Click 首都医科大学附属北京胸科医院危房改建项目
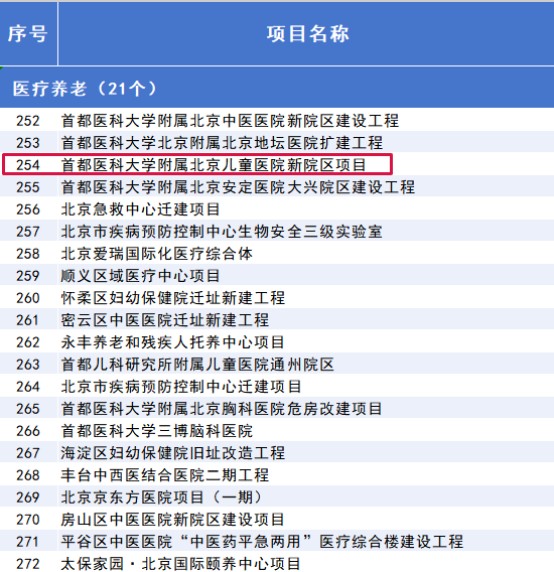The image size is (554, 572). [x=221, y=409]
